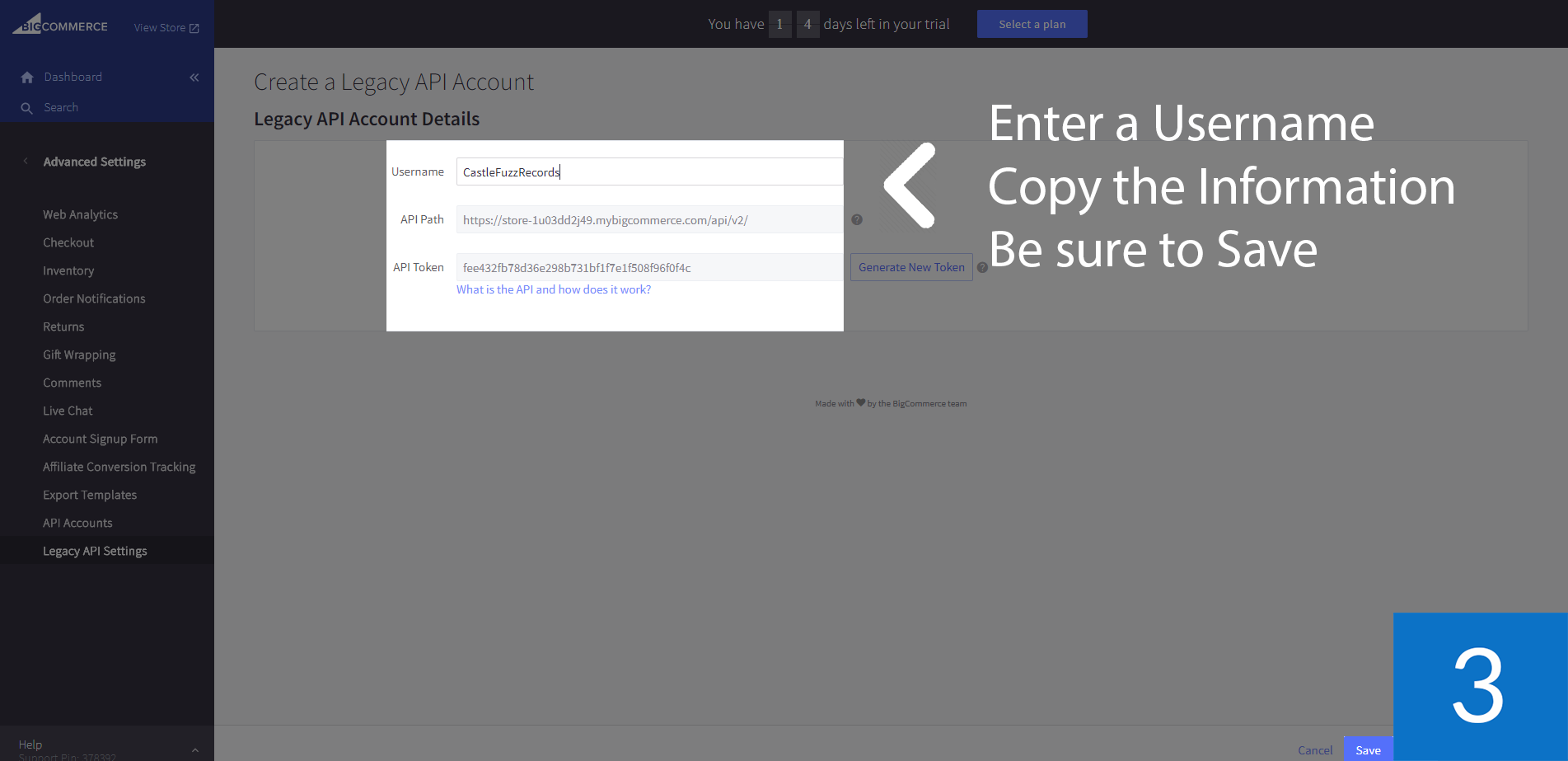This screenshot has height=761, width=1568.
Task: Click help icon beside Generate New Token
Action: point(982,267)
